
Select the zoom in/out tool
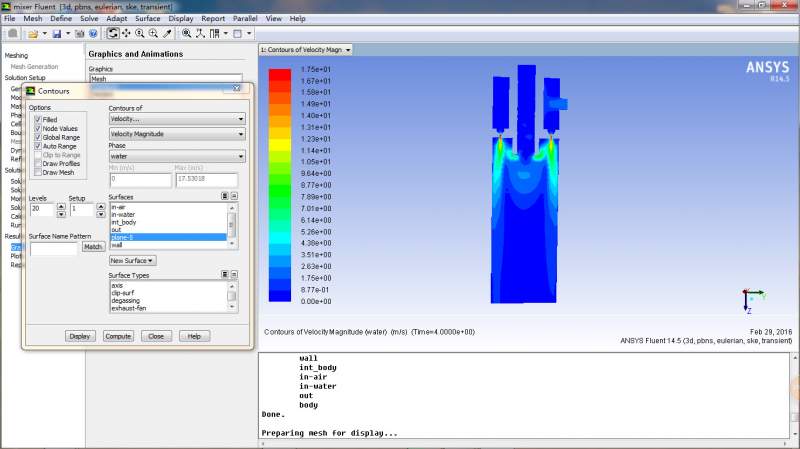coord(139,34)
